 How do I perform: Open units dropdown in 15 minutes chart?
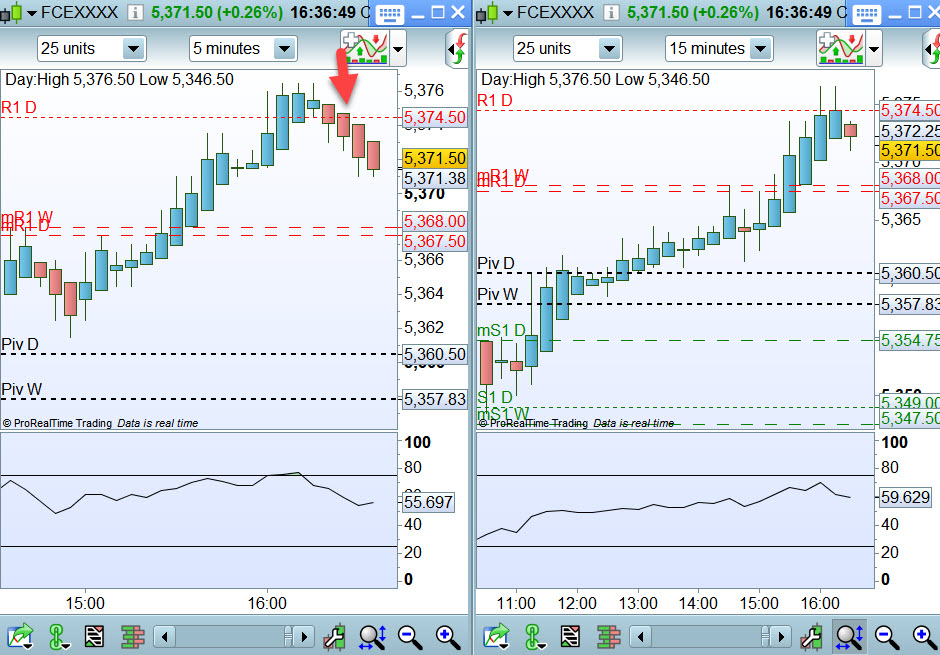(x=609, y=49)
